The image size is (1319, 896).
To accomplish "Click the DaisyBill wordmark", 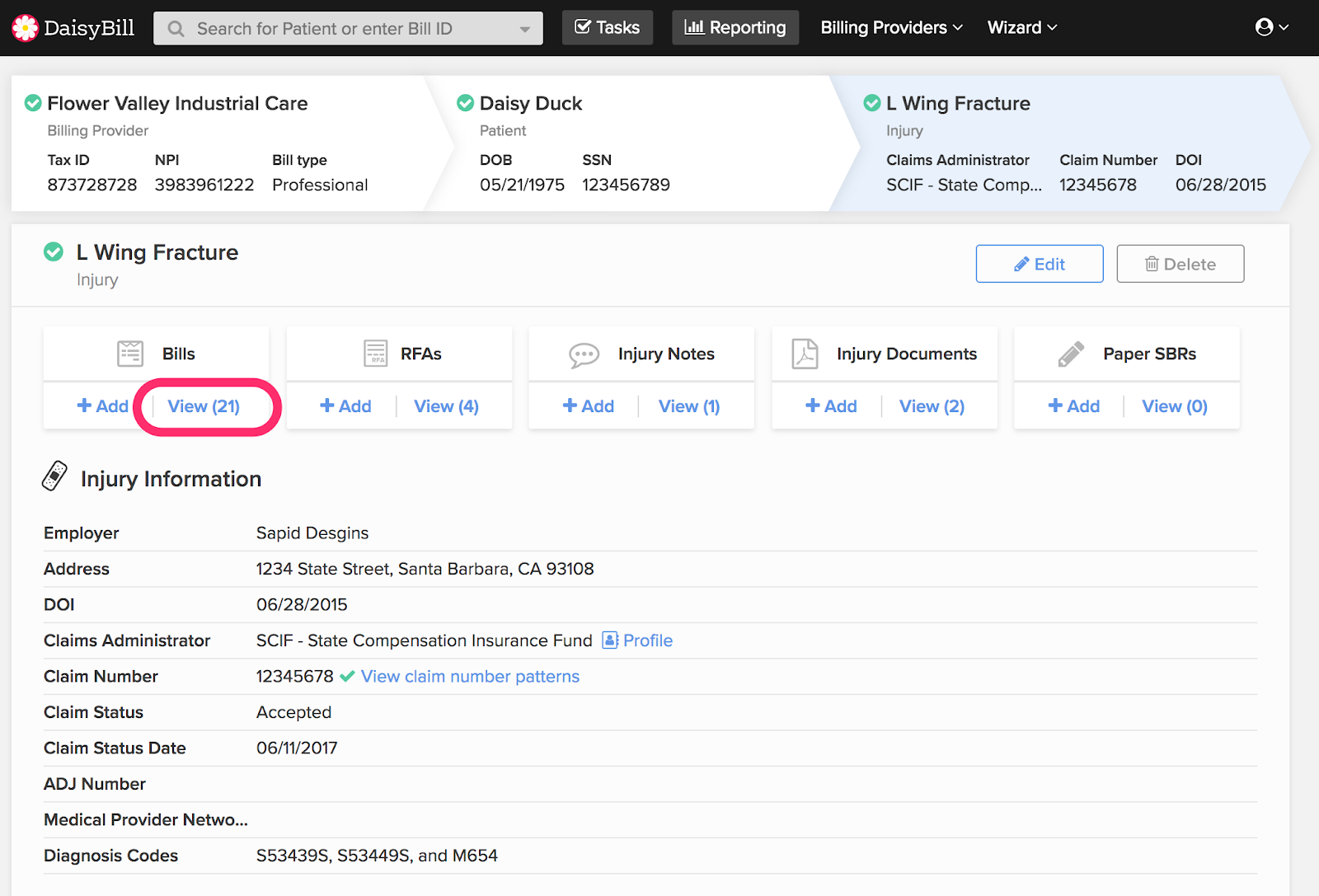I will click(89, 28).
